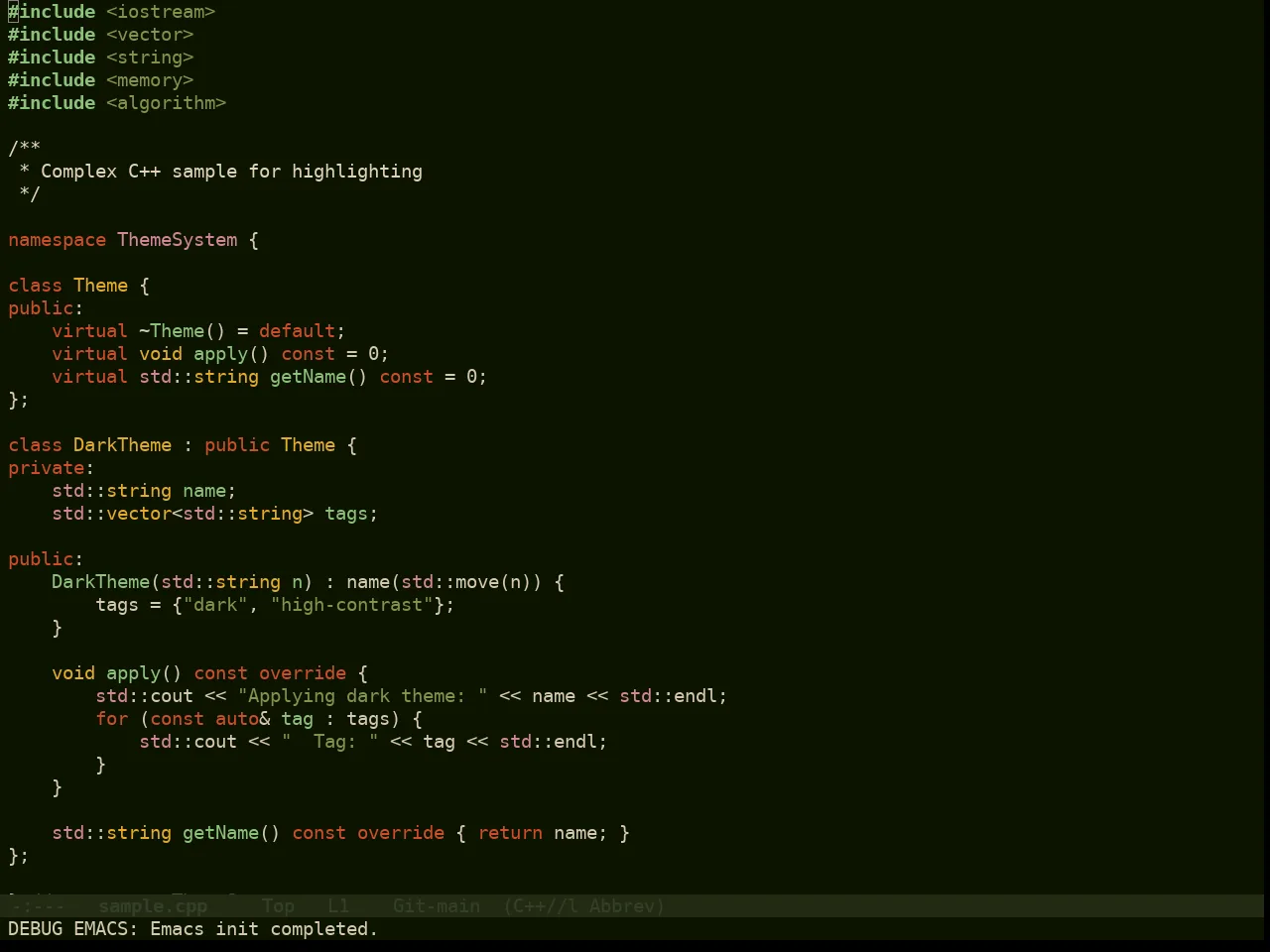Click '~Theme()' destructor name
The height and width of the screenshot is (952, 1270).
(x=183, y=331)
